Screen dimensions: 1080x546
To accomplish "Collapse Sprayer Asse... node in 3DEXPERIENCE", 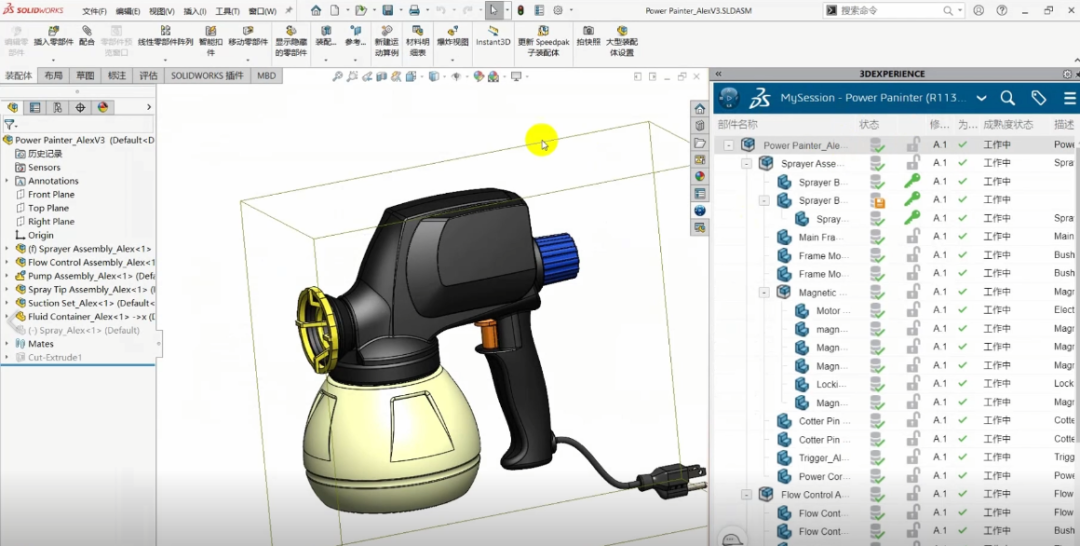I will [746, 164].
